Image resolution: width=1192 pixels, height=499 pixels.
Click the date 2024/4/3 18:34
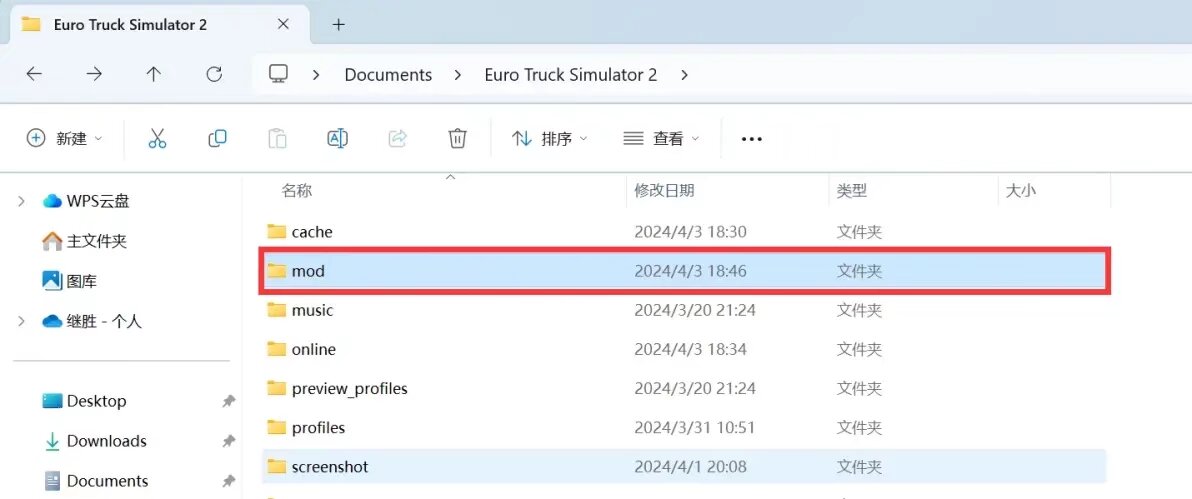tap(690, 349)
